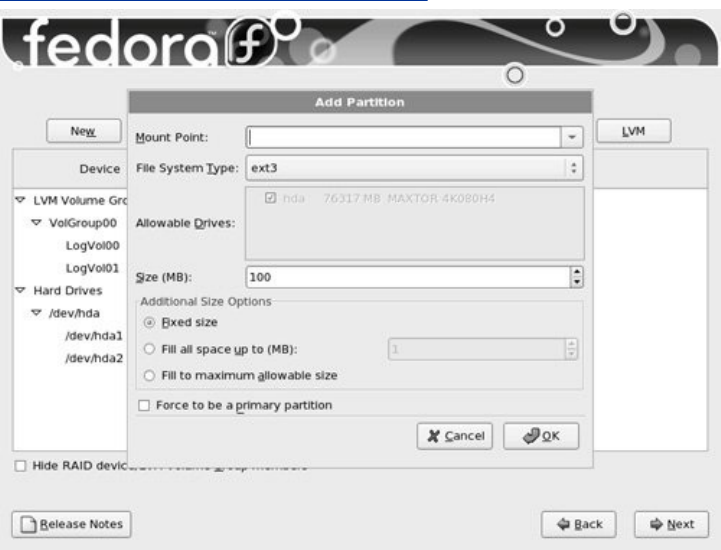Screen dimensions: 721x550
Task: Collapse the LVM Volume Groups tree
Action: [20, 200]
